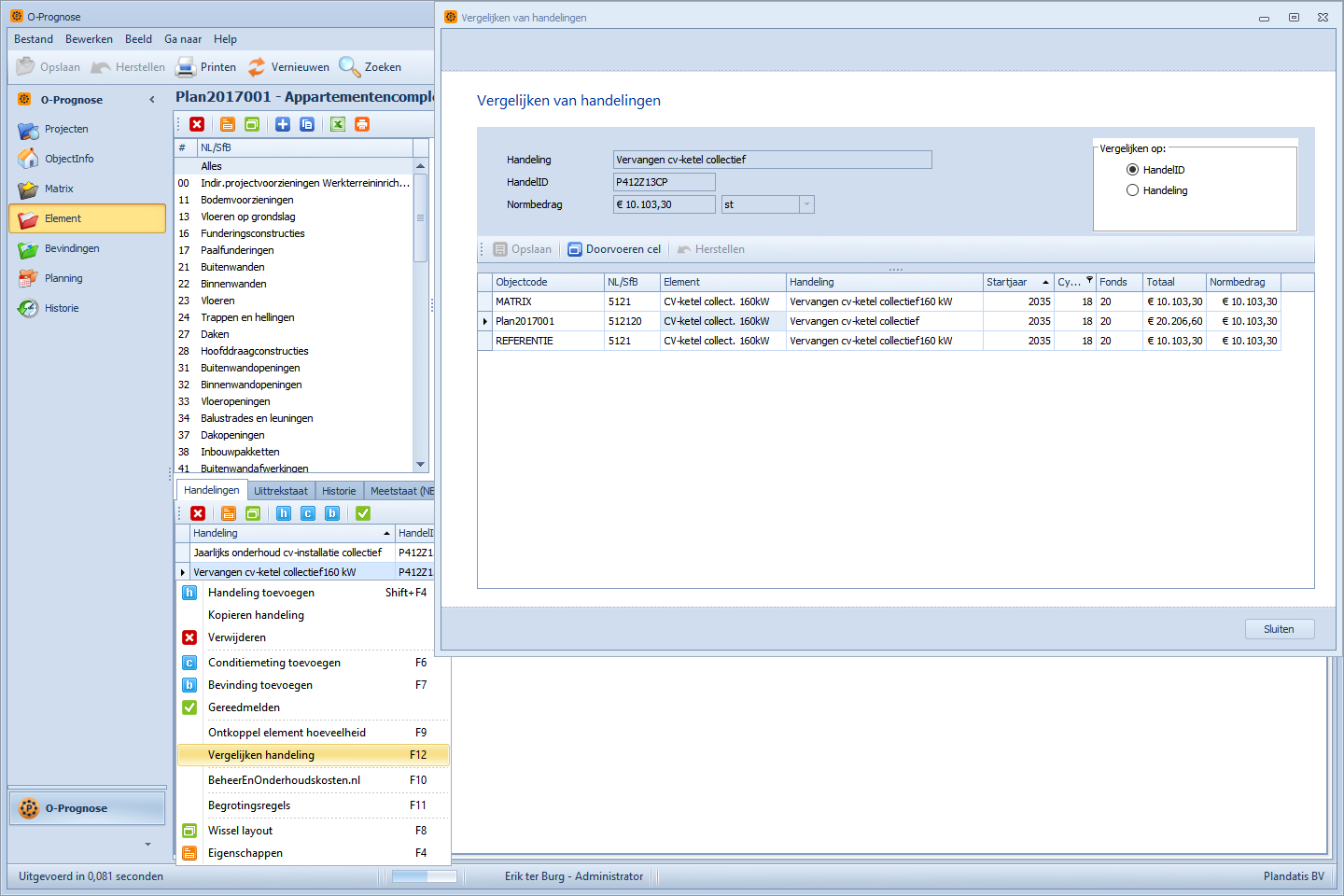
Task: Open Projecten in the sidebar
Action: (66, 130)
